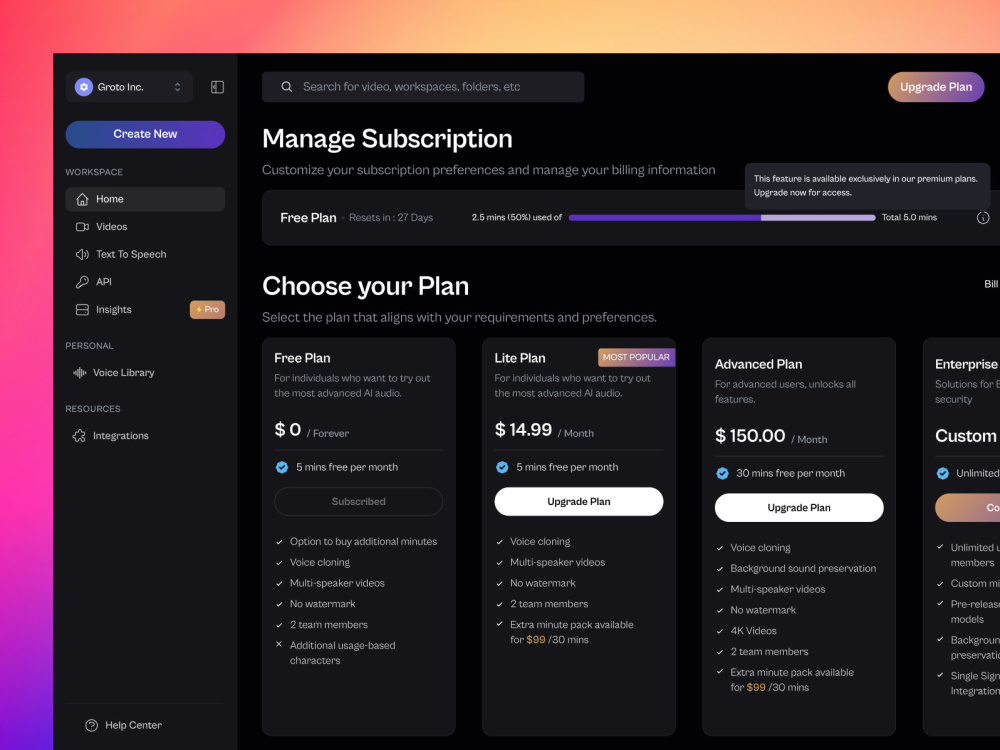
Task: Click the 'Choose your Plan' heading
Action: [365, 286]
